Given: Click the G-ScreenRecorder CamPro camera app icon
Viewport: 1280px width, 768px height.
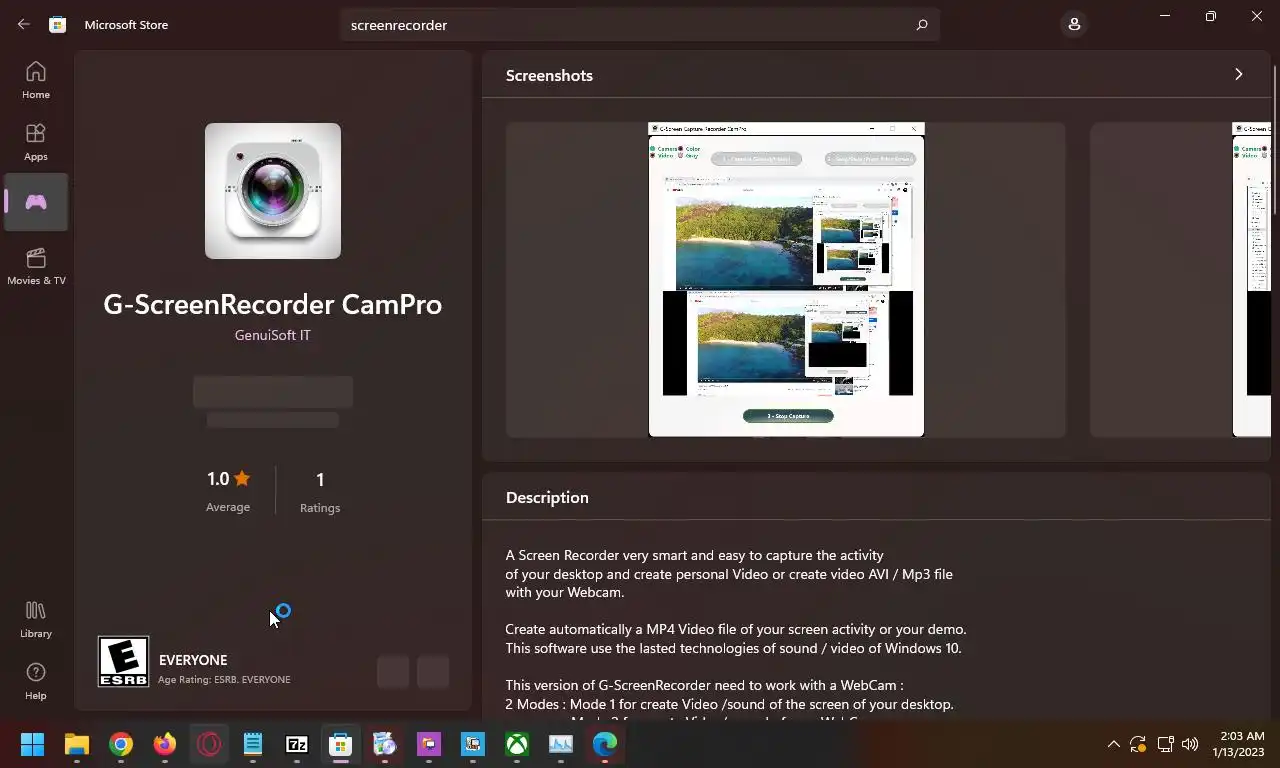Looking at the screenshot, I should pyautogui.click(x=273, y=191).
